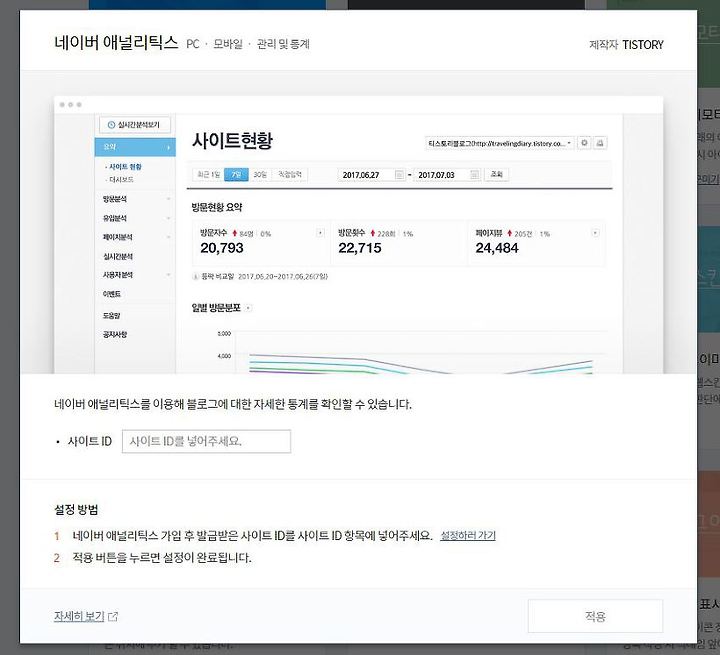Open the 자세히 보기 link
This screenshot has height=655, width=720.
point(79,616)
